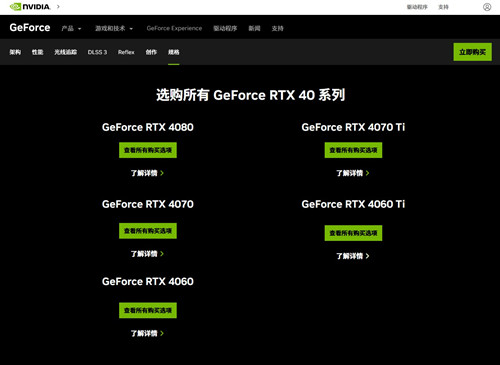Open the user account profile icon
Image resolution: width=500 pixels, height=365 pixels.
[487, 7]
